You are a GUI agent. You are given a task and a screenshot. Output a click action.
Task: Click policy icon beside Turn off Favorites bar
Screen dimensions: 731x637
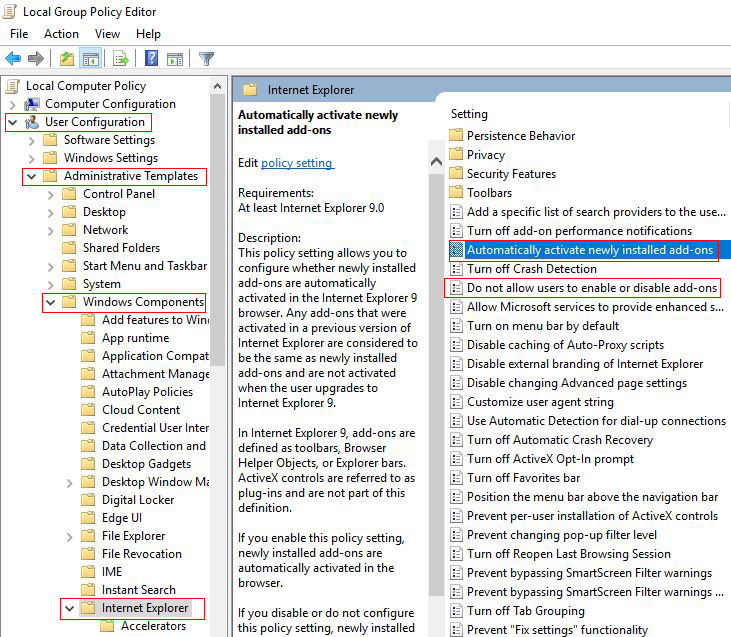(456, 478)
